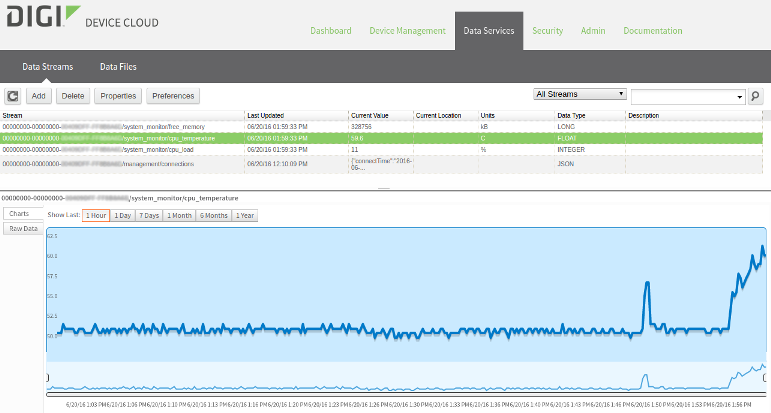The width and height of the screenshot is (771, 413).
Task: Switch to Data Files sub-tab
Action: (x=118, y=67)
